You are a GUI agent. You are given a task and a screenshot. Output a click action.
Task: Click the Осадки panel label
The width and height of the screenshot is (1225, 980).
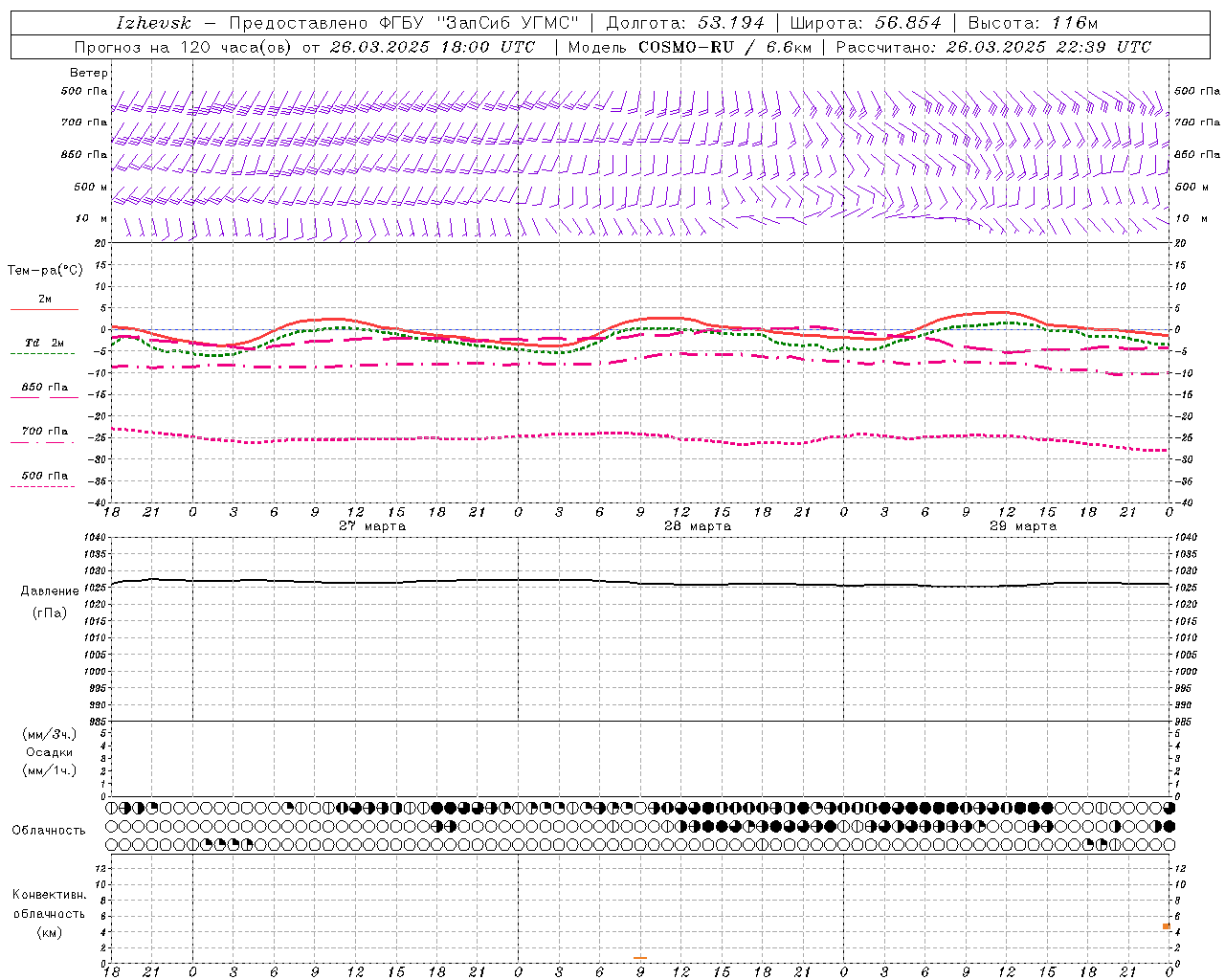coord(50,752)
